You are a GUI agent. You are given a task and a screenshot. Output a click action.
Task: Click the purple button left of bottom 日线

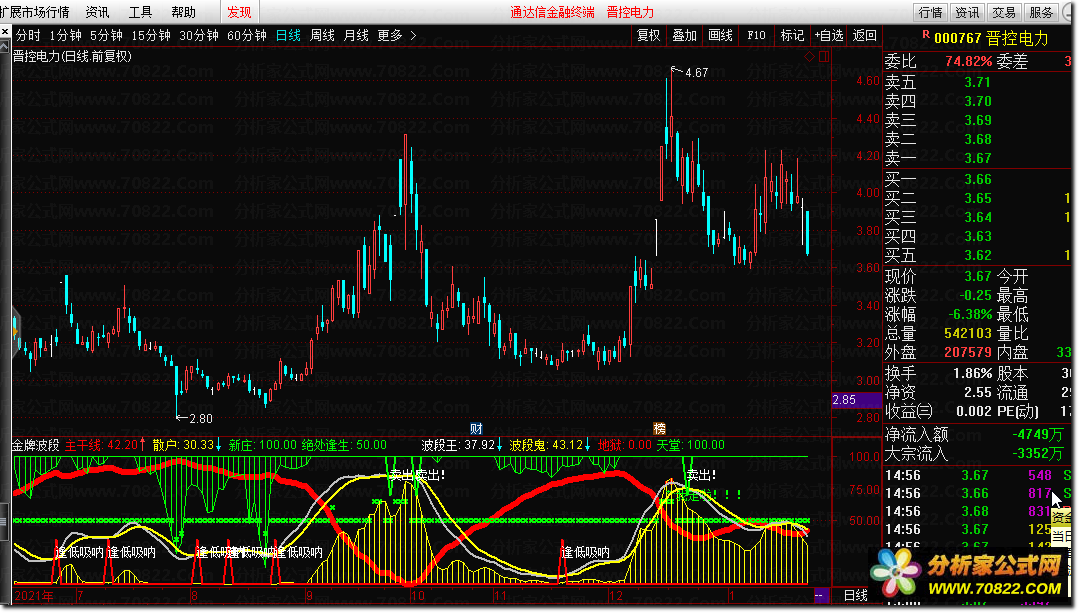[x=821, y=595]
